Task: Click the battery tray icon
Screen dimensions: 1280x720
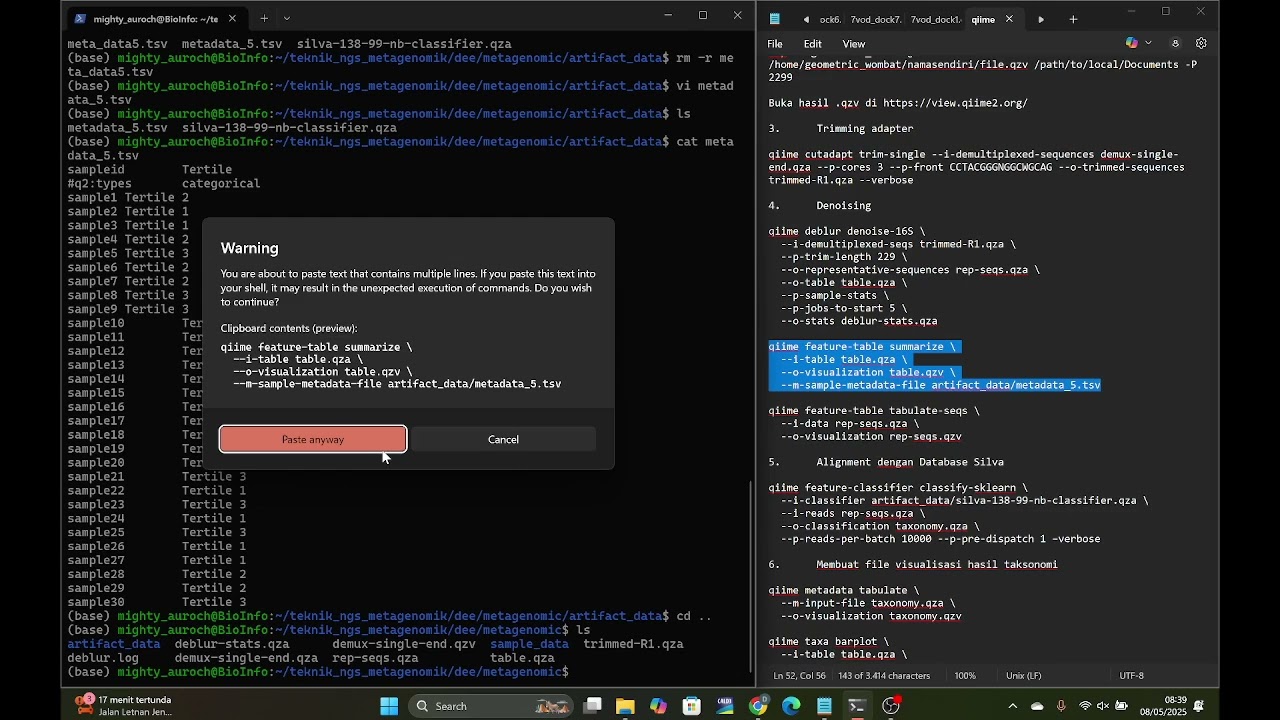Action: click(x=1121, y=706)
